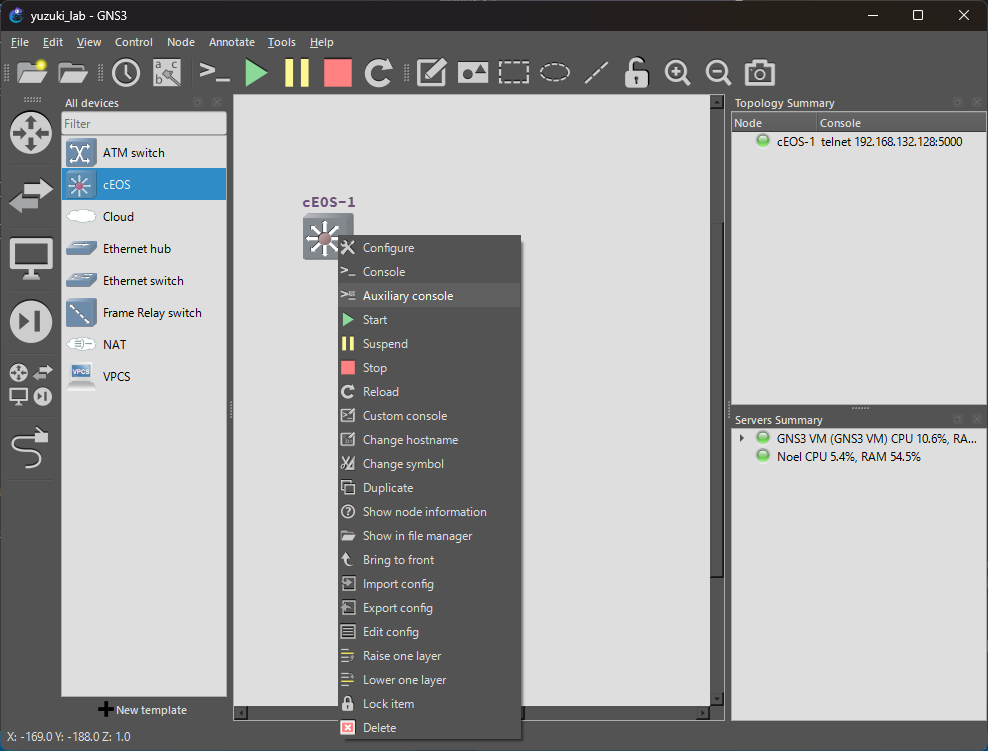The height and width of the screenshot is (751, 988).
Task: Open the Annotate menu
Action: pos(232,42)
